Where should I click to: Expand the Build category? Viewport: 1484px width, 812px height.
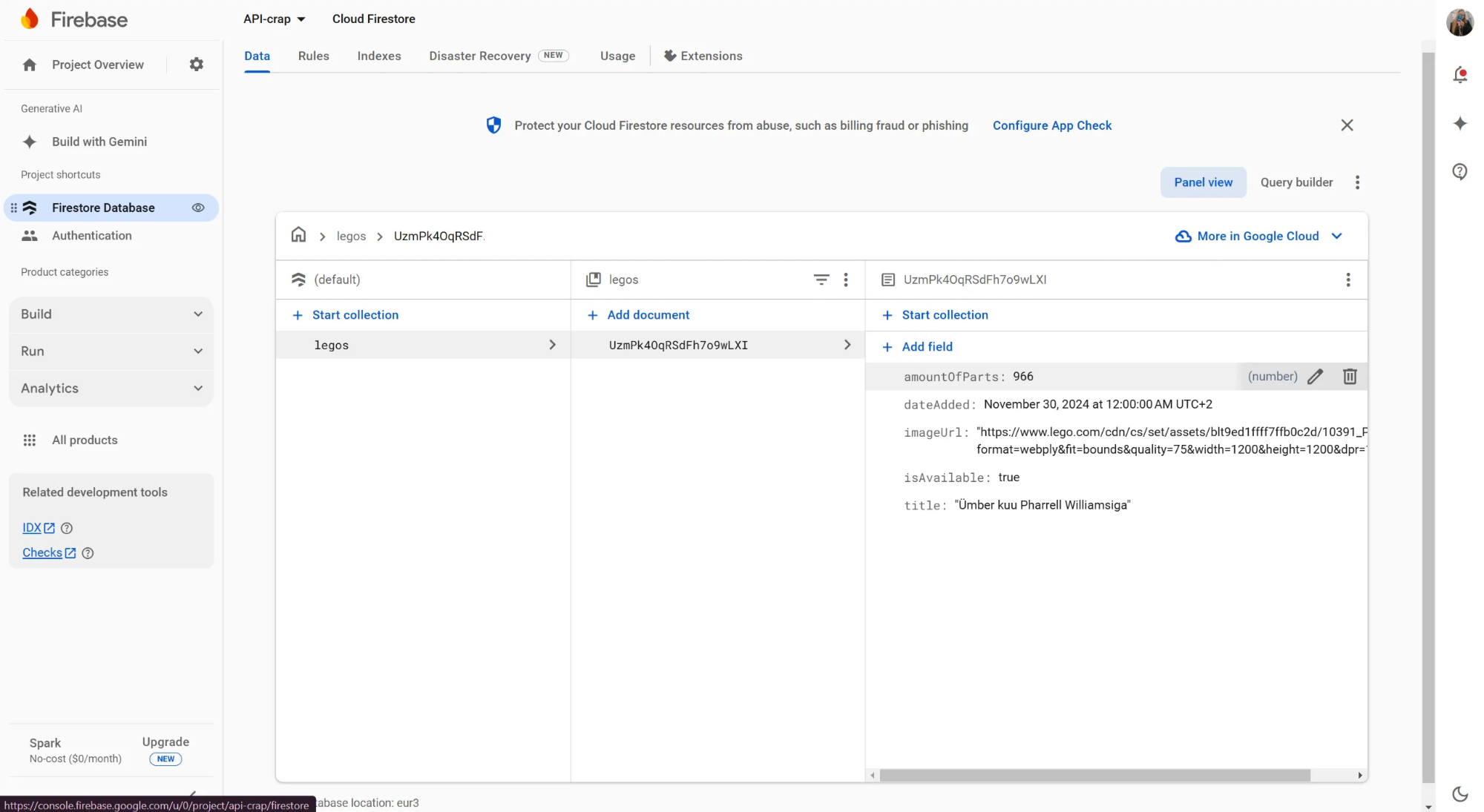click(x=111, y=314)
